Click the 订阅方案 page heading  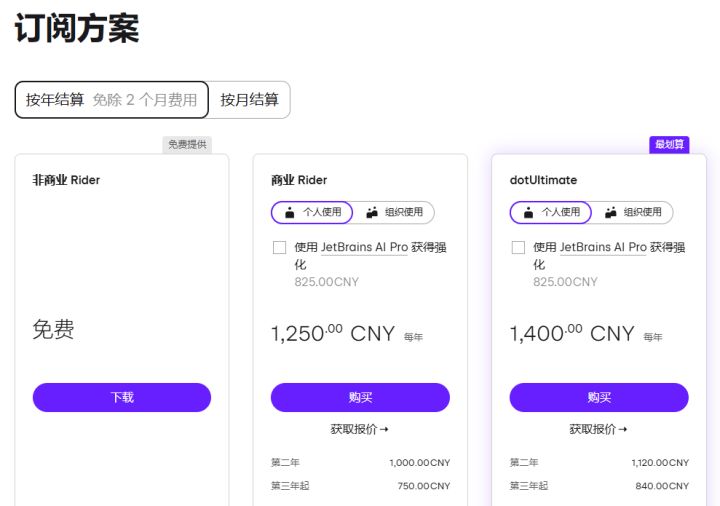click(77, 28)
